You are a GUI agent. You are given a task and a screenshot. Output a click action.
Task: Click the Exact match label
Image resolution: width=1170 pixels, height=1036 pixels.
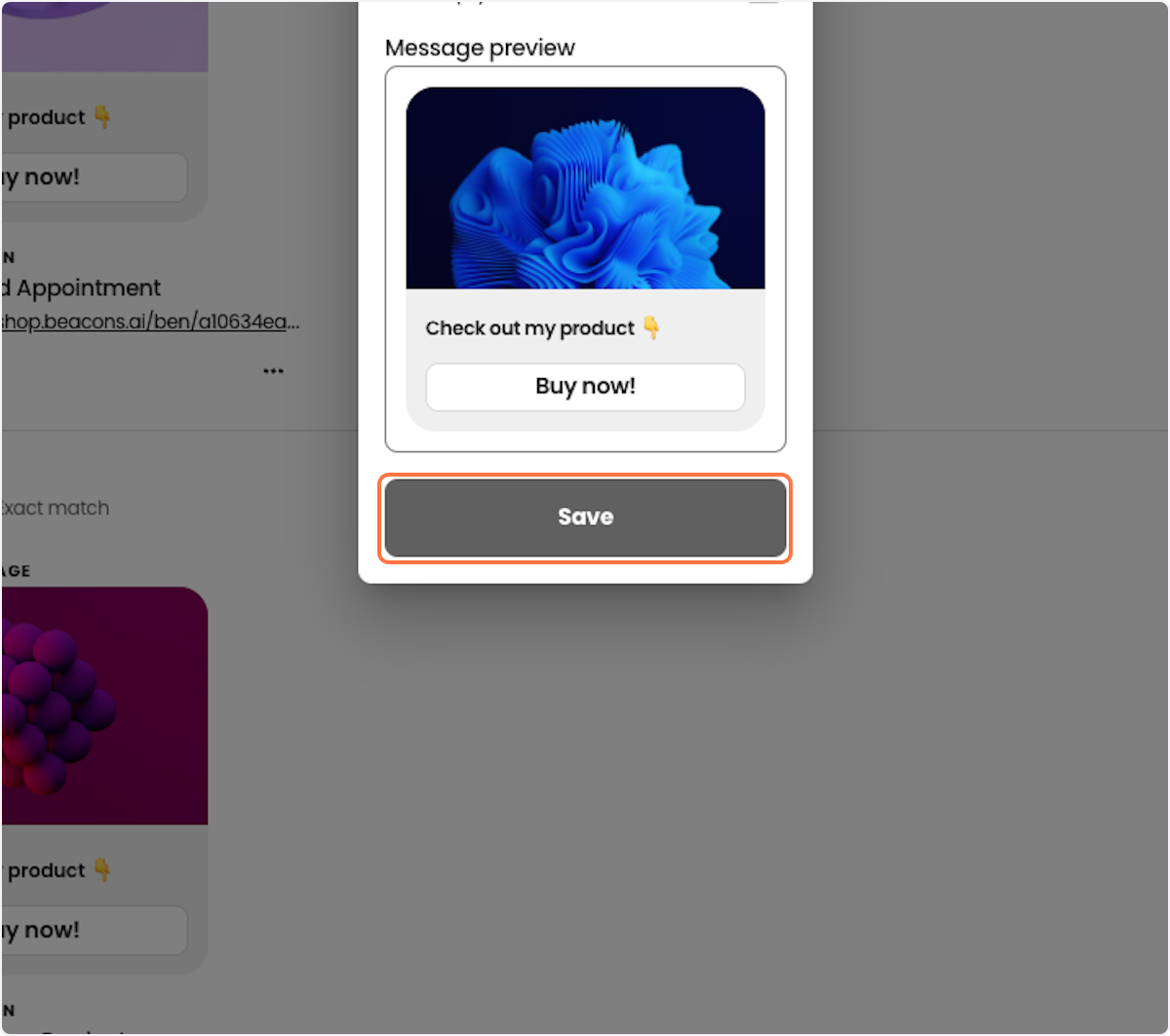55,508
